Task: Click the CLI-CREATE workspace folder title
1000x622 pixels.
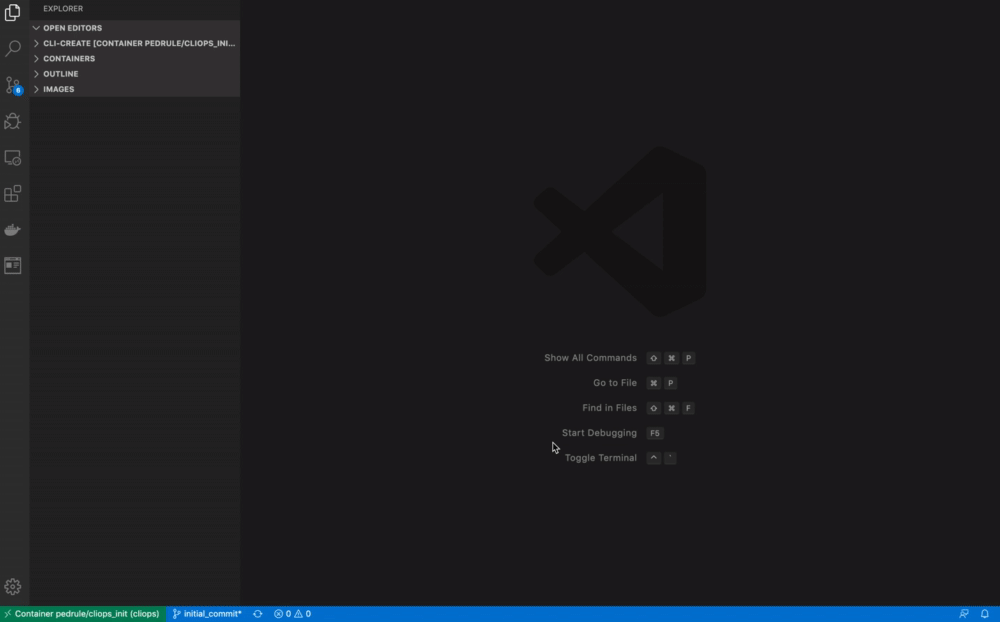Action: 139,43
